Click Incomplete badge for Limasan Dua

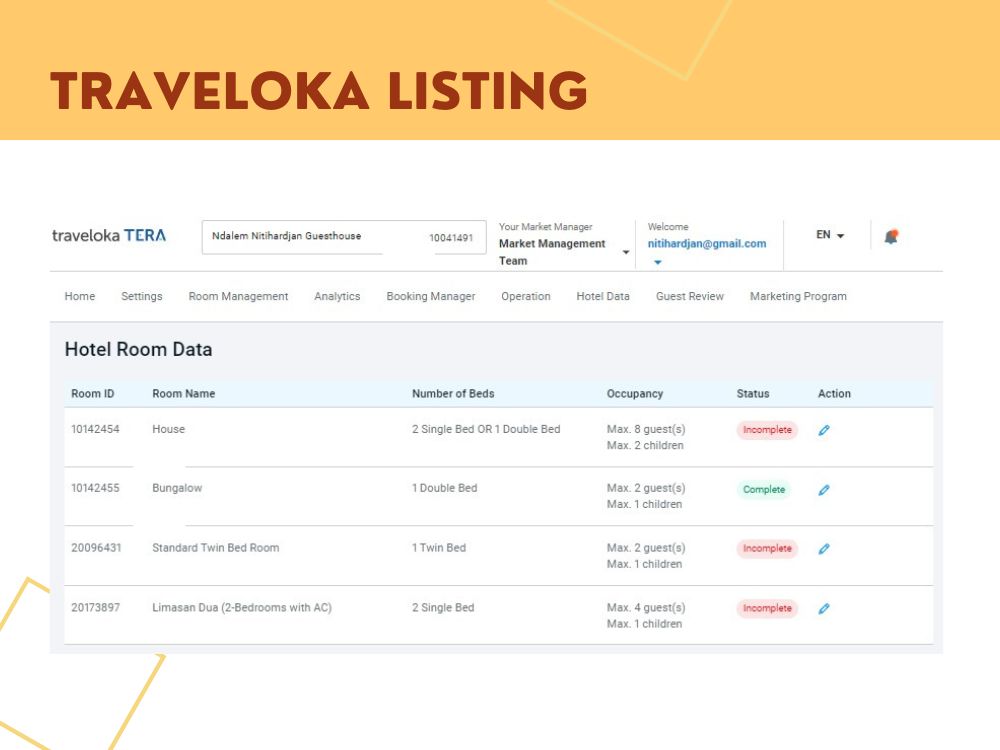pyautogui.click(x=767, y=608)
